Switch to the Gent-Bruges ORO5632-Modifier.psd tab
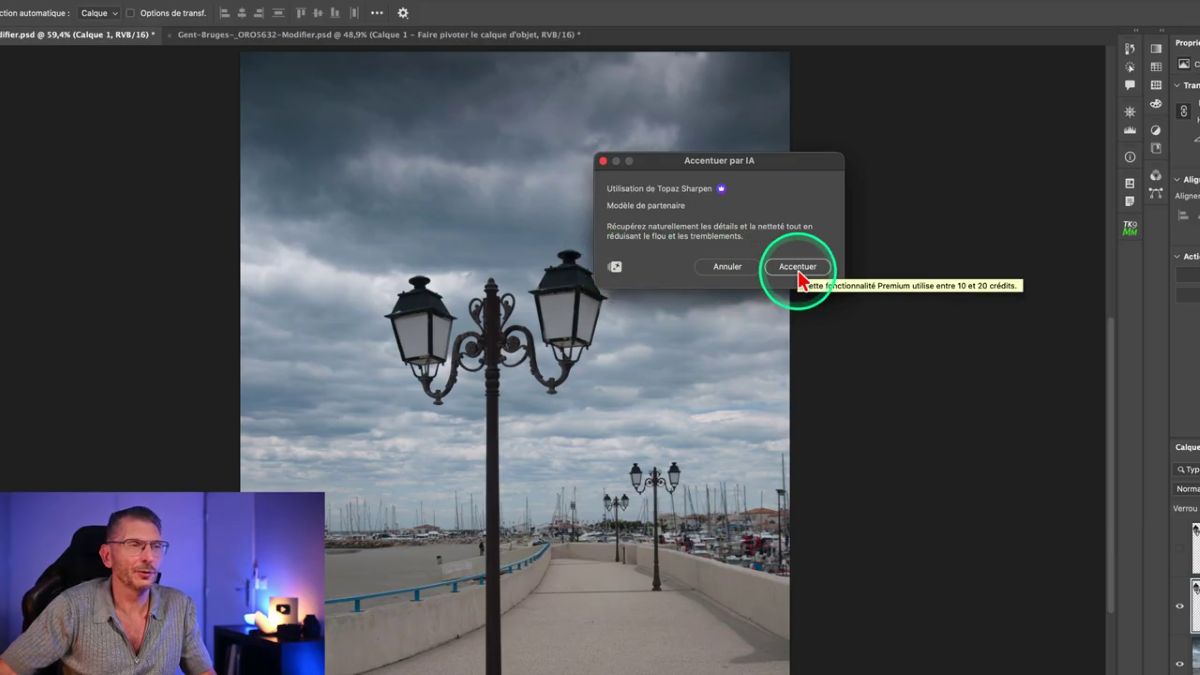 pos(379,35)
